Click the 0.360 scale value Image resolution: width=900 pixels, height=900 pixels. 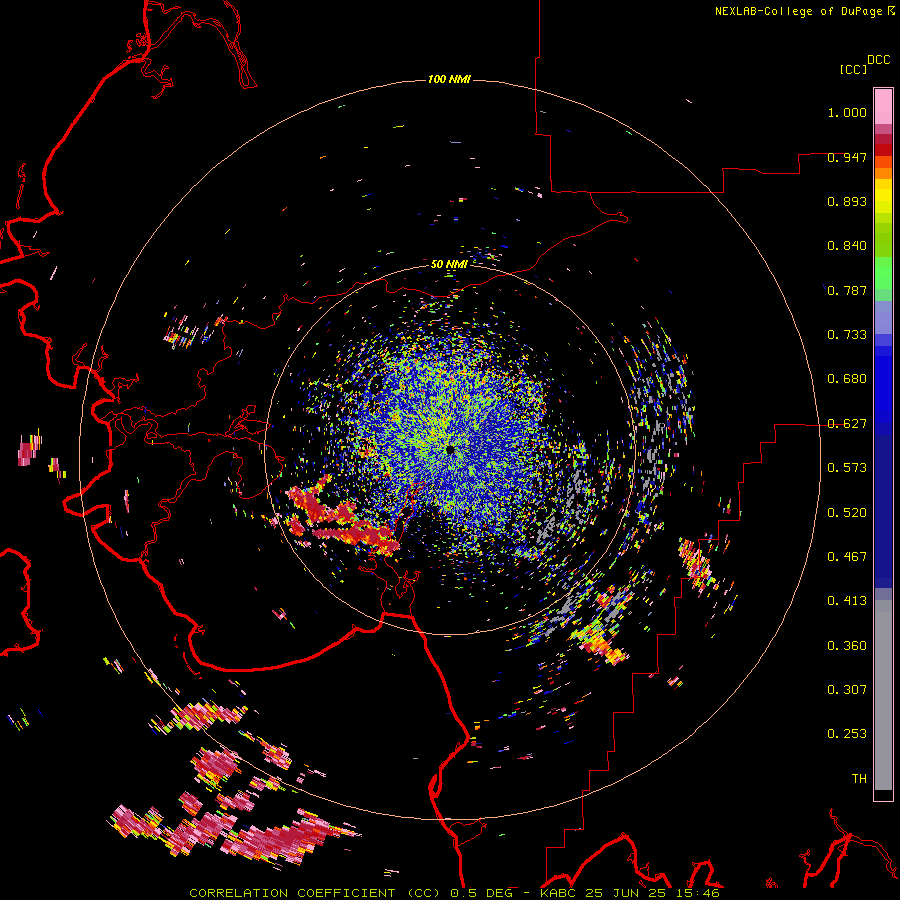click(847, 646)
